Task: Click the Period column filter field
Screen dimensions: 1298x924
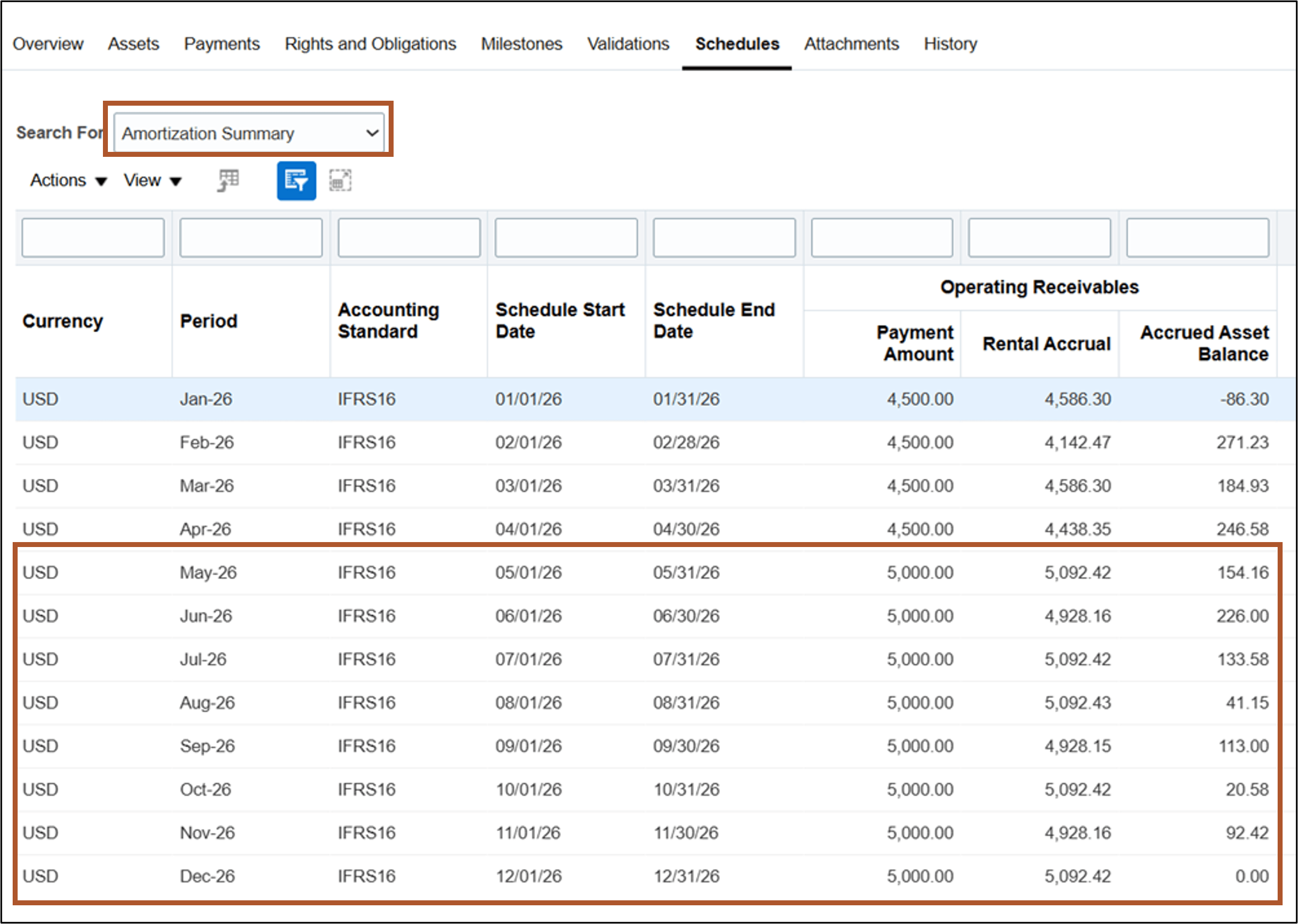Action: pyautogui.click(x=251, y=238)
